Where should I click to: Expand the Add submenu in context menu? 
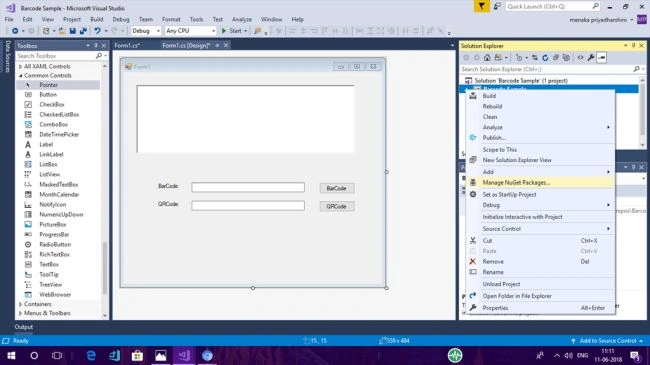click(x=540, y=172)
